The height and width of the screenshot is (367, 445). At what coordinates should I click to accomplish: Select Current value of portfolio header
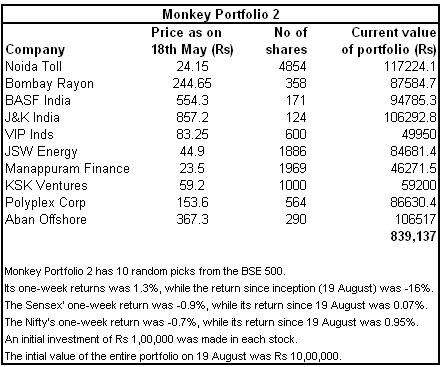coord(389,41)
